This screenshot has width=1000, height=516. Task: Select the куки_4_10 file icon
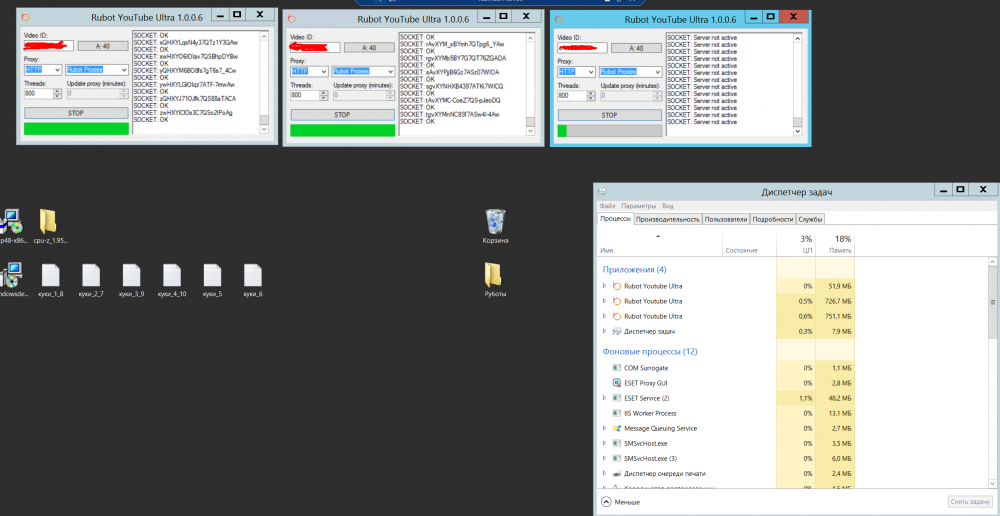[x=172, y=275]
